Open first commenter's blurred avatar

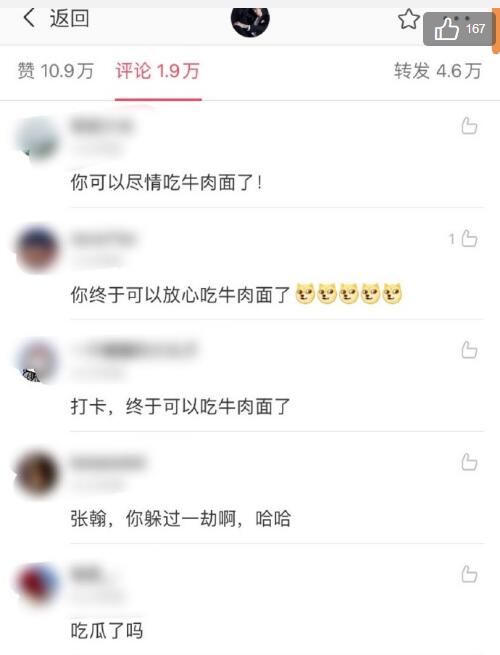pyautogui.click(x=38, y=138)
